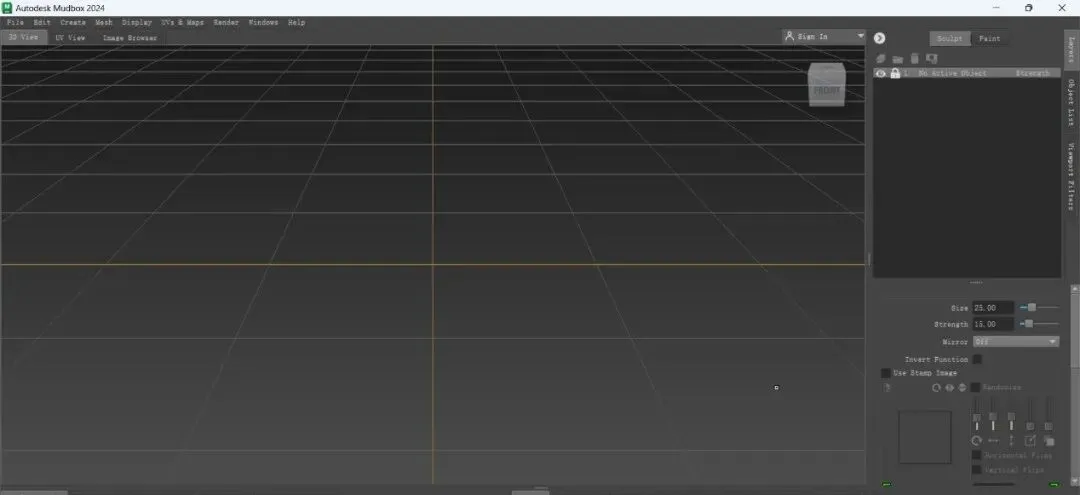Open the Layers vertical side tab

coord(1071,50)
